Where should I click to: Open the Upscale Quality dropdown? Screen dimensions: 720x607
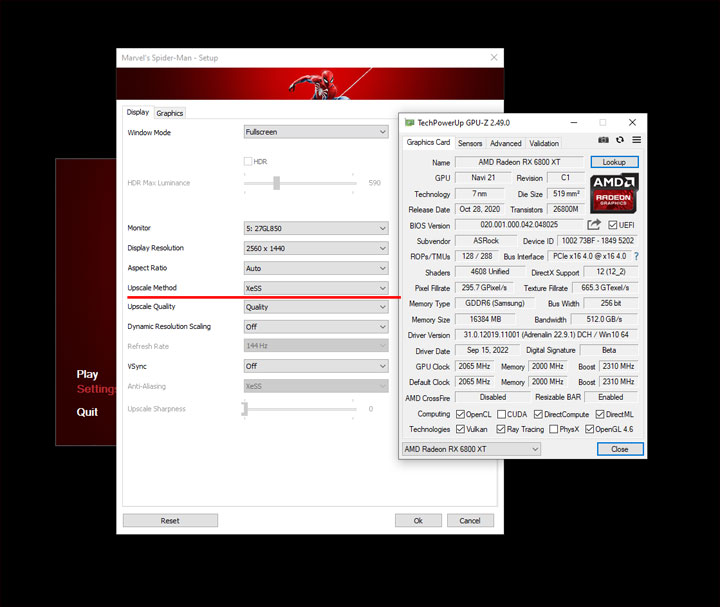(316, 307)
